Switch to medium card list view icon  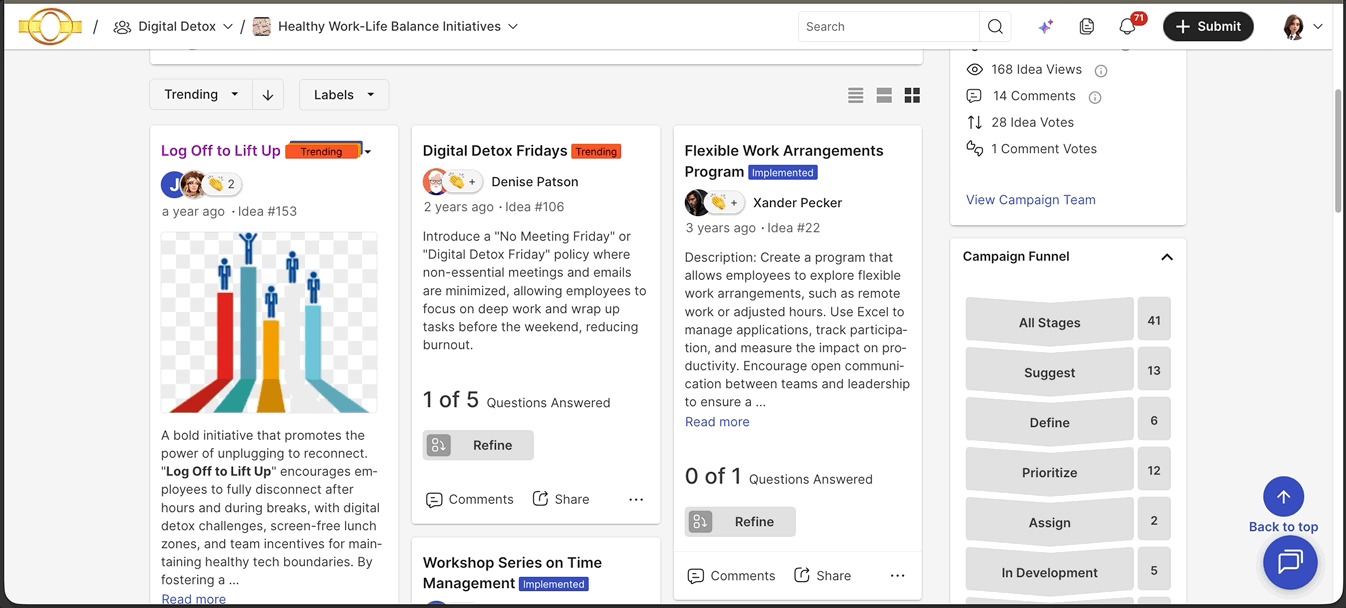coord(884,95)
